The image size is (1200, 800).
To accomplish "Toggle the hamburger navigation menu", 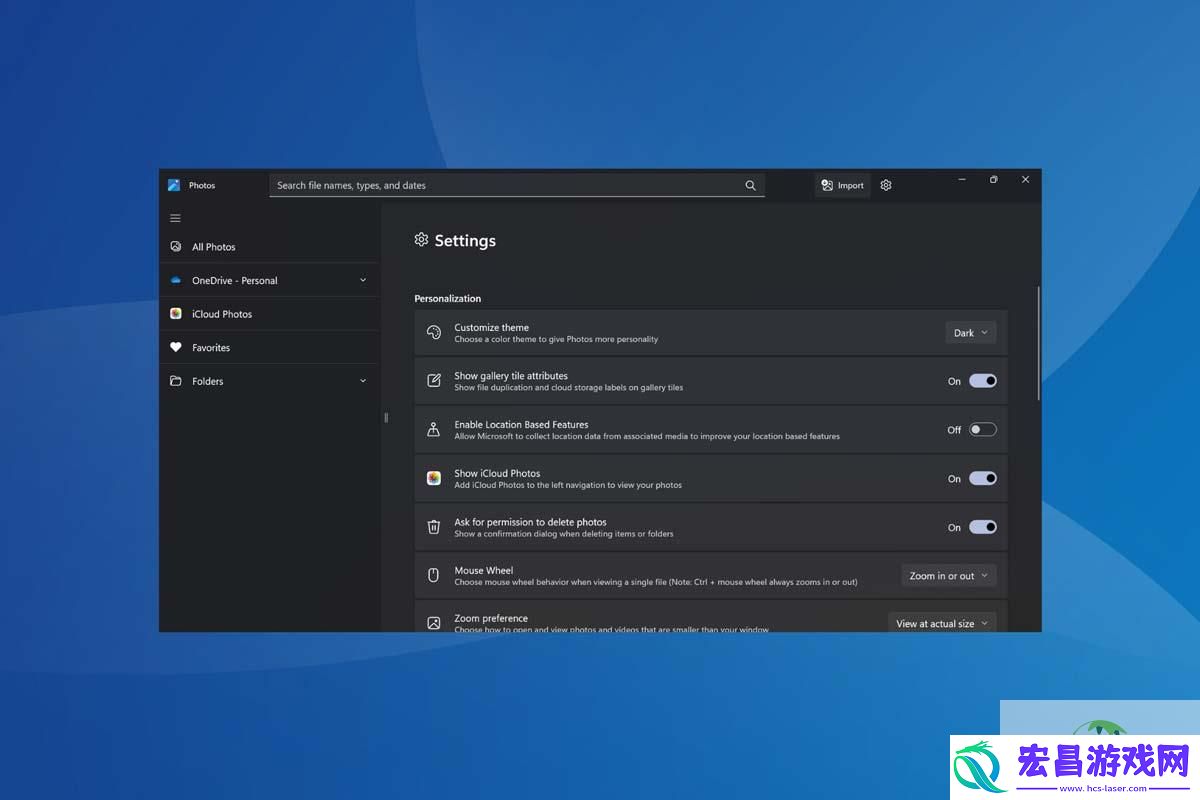I will (x=175, y=218).
